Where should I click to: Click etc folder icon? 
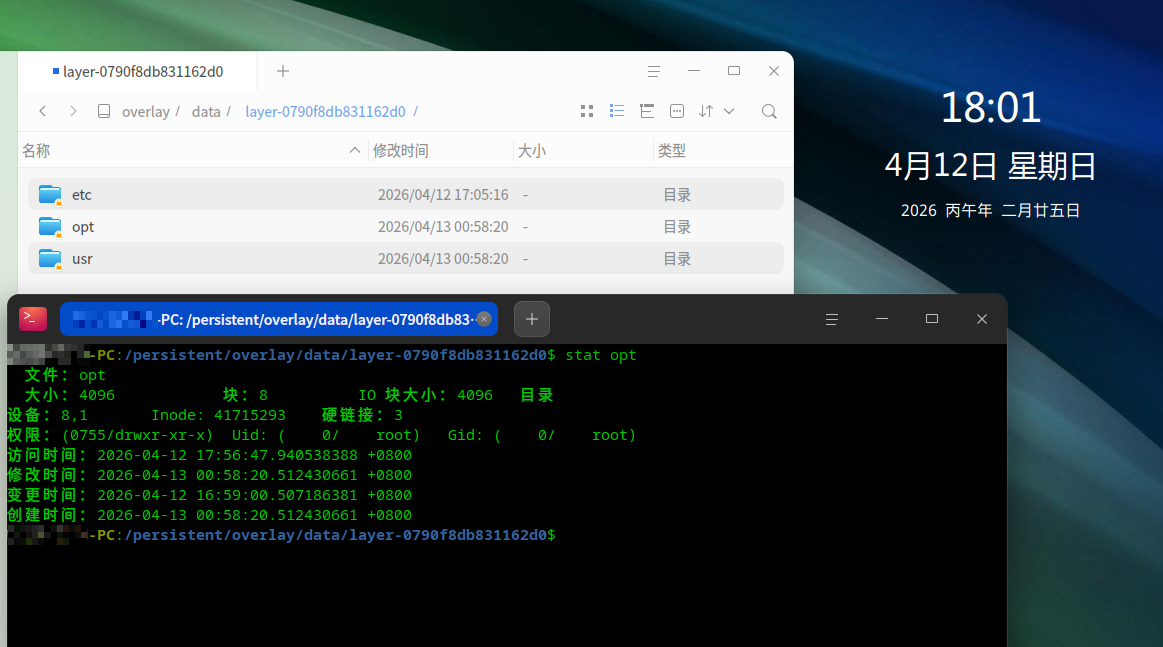[x=50, y=194]
